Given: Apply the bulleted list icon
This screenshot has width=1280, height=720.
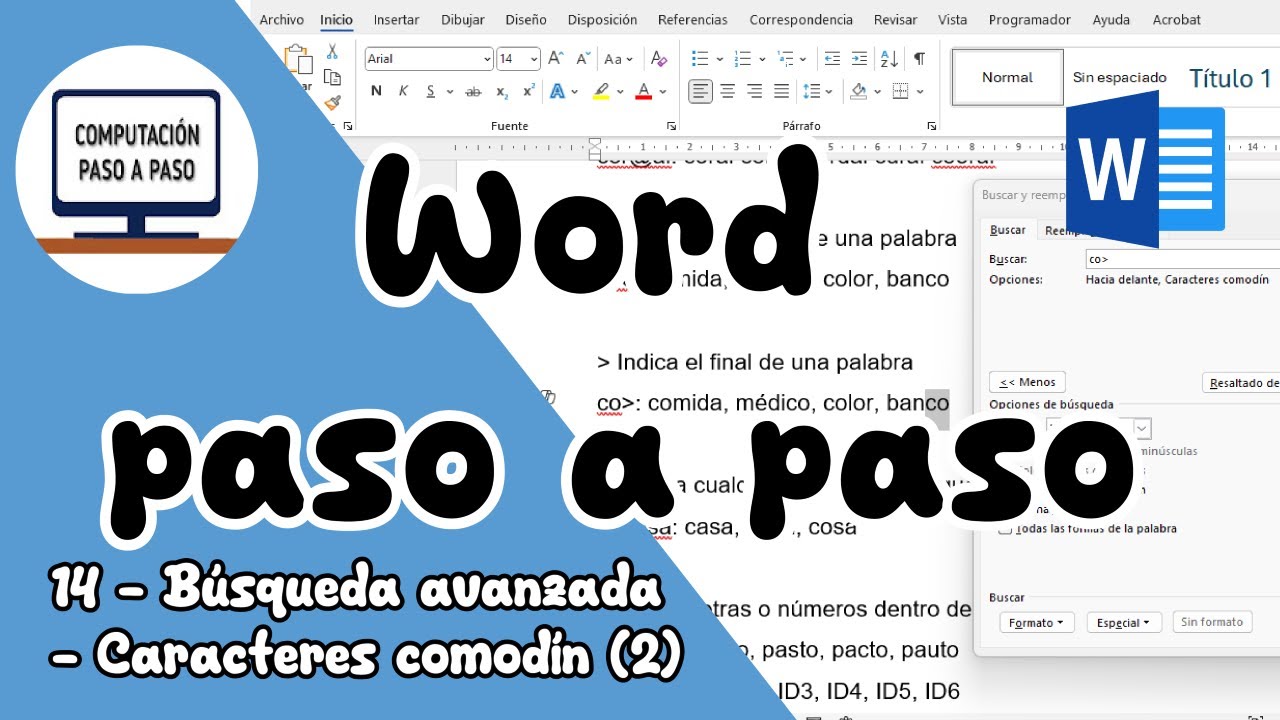Looking at the screenshot, I should pos(700,59).
